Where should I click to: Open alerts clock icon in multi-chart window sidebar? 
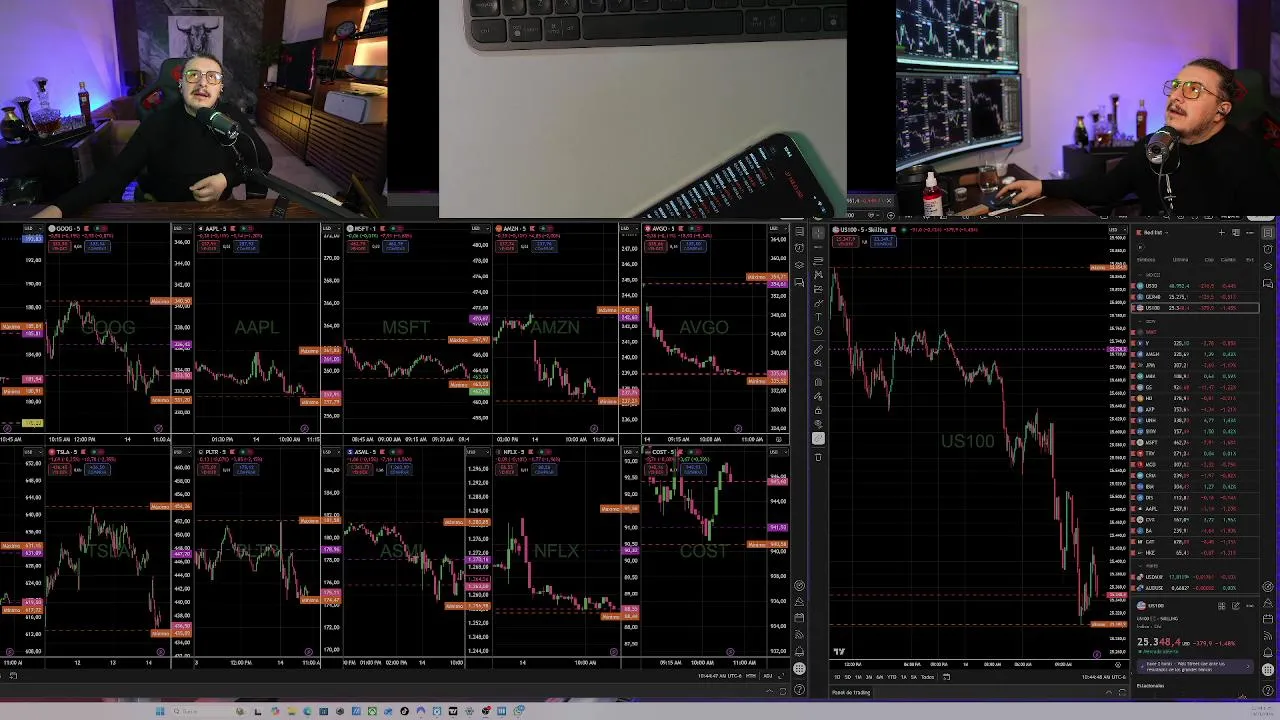799,247
